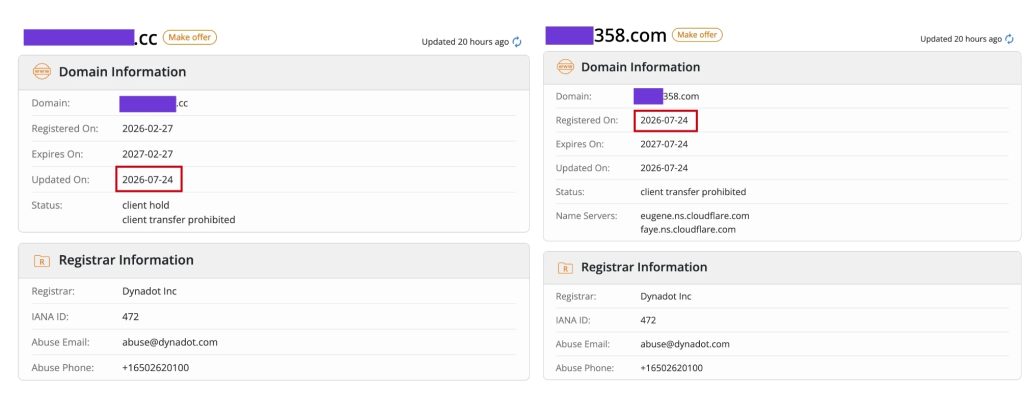This screenshot has height=394, width=1024.
Task: Select IANA ID 472 in left panel
Action: (x=131, y=317)
